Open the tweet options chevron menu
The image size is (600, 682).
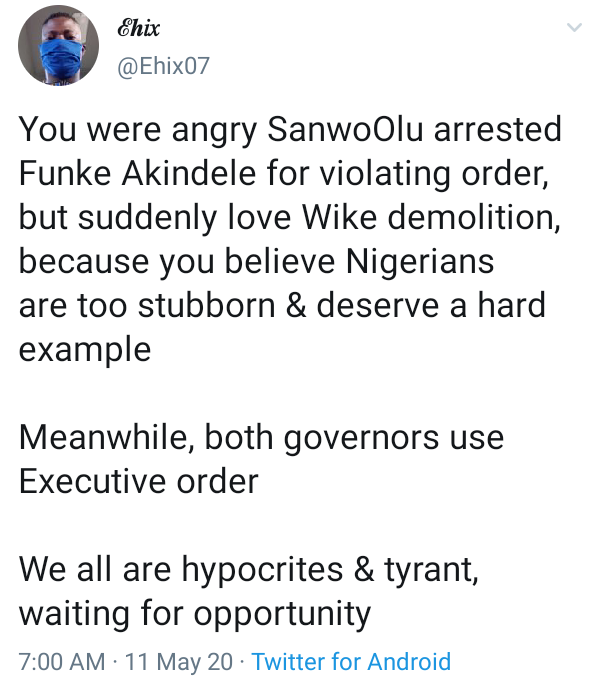click(x=574, y=29)
